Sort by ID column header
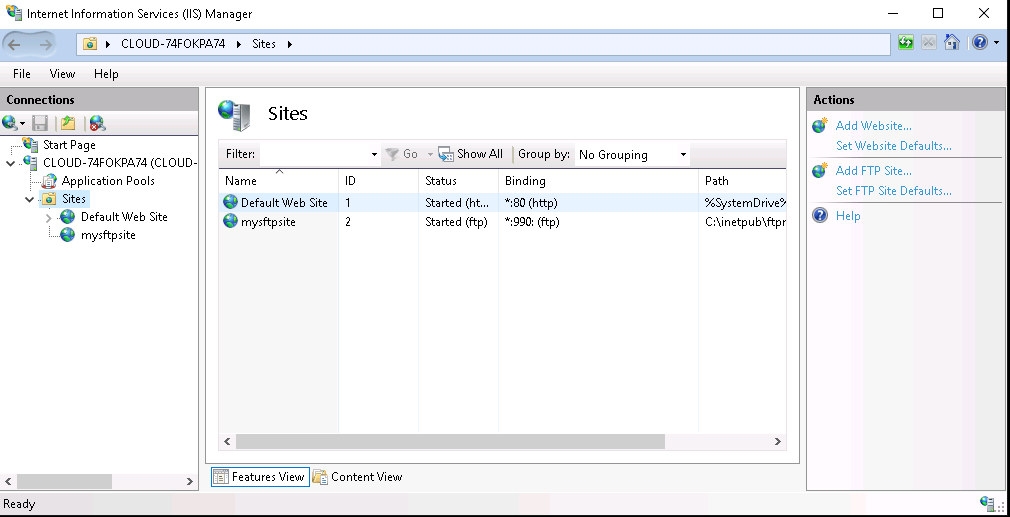This screenshot has width=1010, height=517. [379, 181]
